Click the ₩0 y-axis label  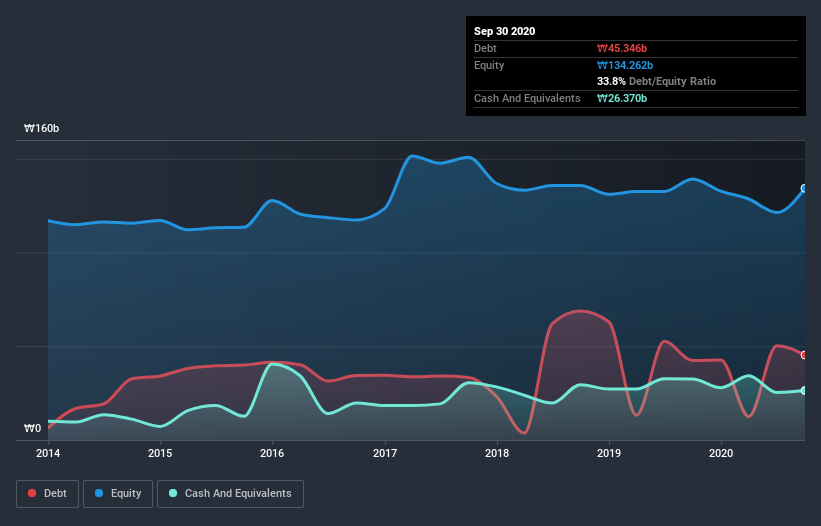tap(32, 428)
